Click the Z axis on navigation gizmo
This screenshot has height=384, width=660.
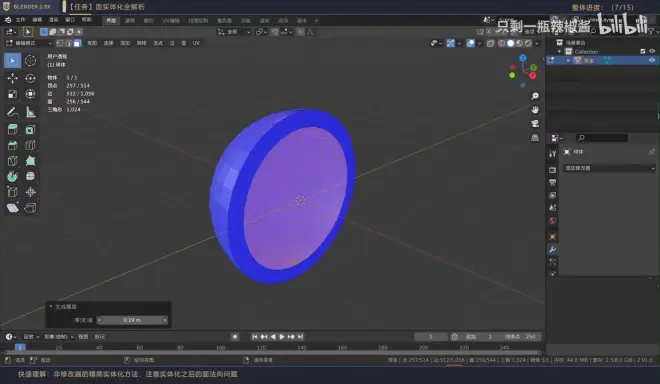pos(523,58)
